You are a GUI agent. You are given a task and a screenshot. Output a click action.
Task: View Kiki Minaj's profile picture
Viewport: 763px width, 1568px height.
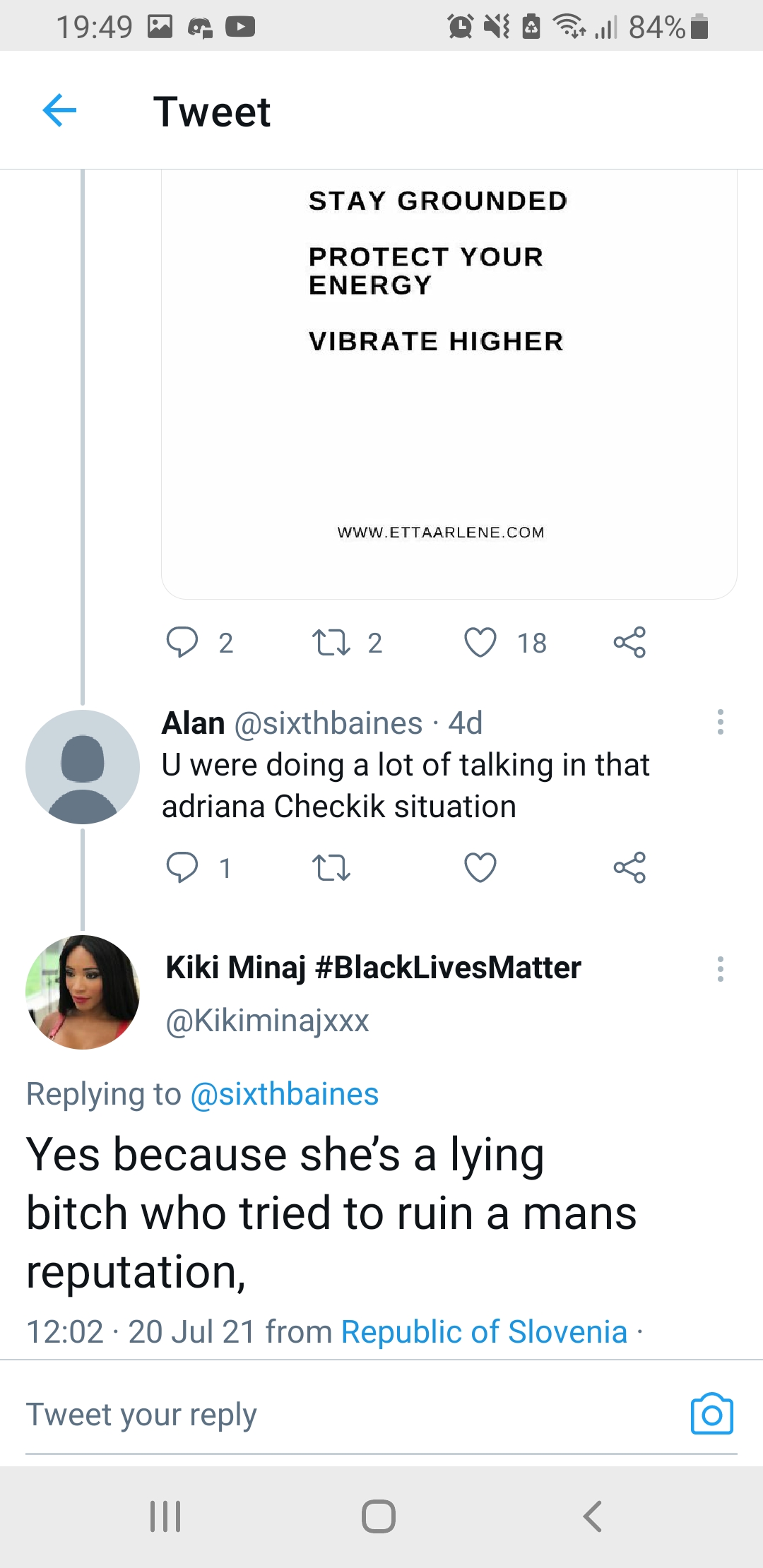click(x=83, y=992)
